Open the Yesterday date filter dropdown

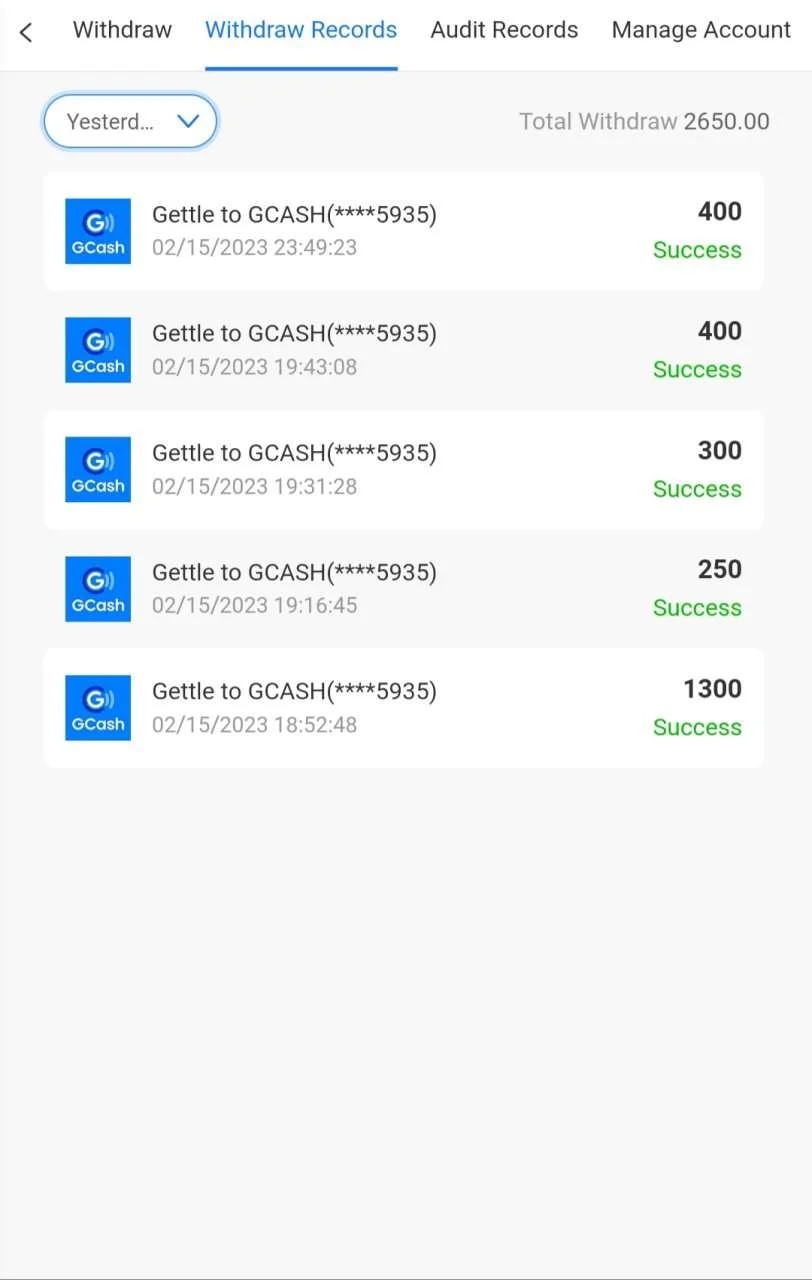[x=130, y=121]
